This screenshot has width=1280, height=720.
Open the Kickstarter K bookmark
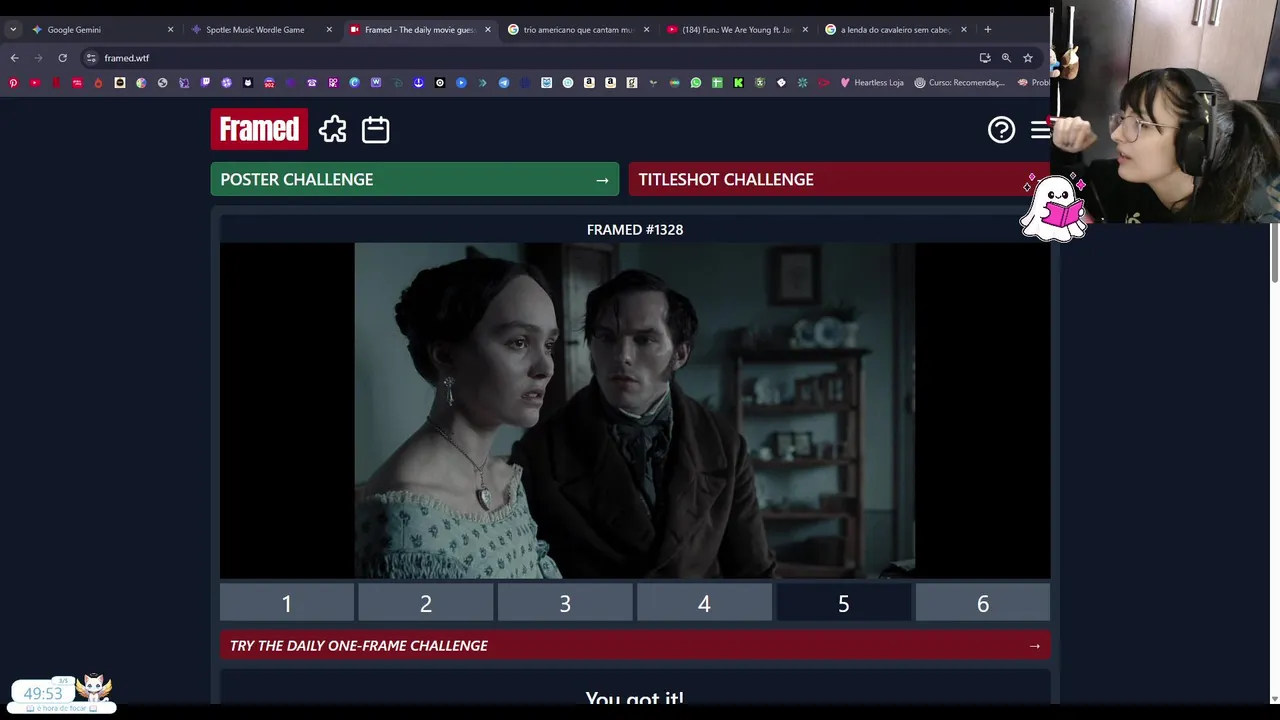coord(738,83)
